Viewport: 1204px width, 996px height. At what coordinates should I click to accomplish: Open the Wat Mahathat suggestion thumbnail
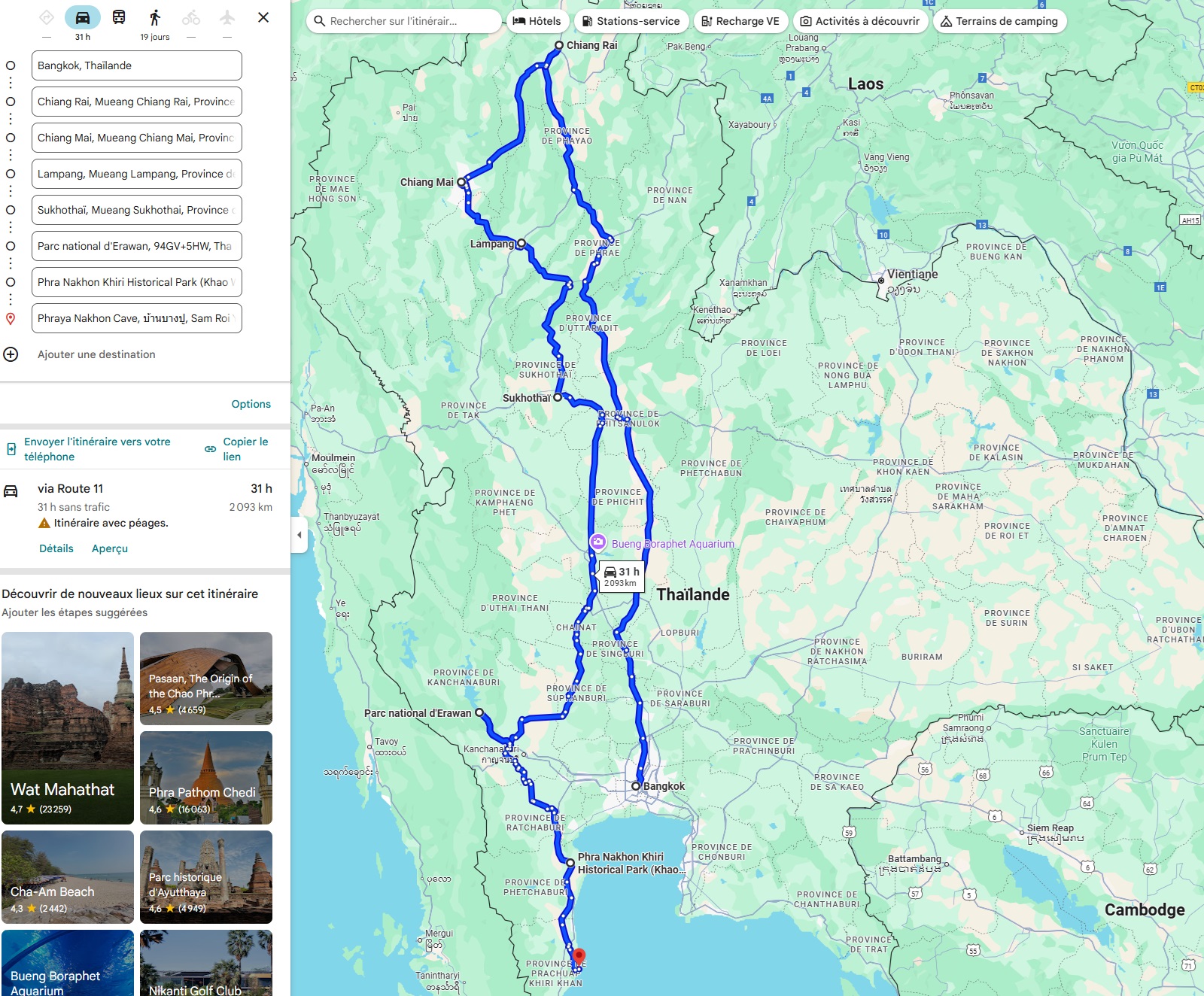coord(68,727)
